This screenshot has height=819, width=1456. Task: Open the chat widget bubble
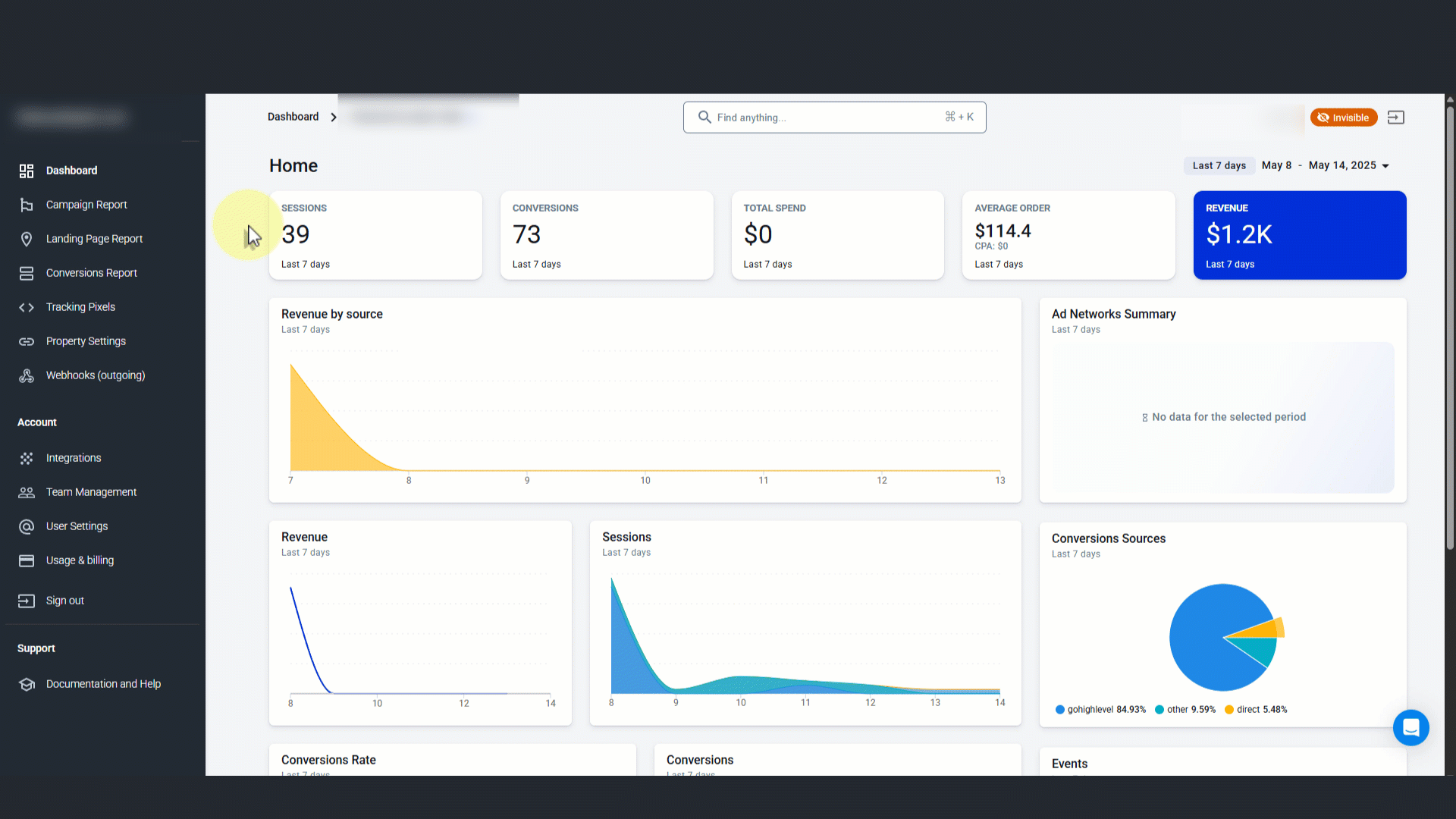1410,728
